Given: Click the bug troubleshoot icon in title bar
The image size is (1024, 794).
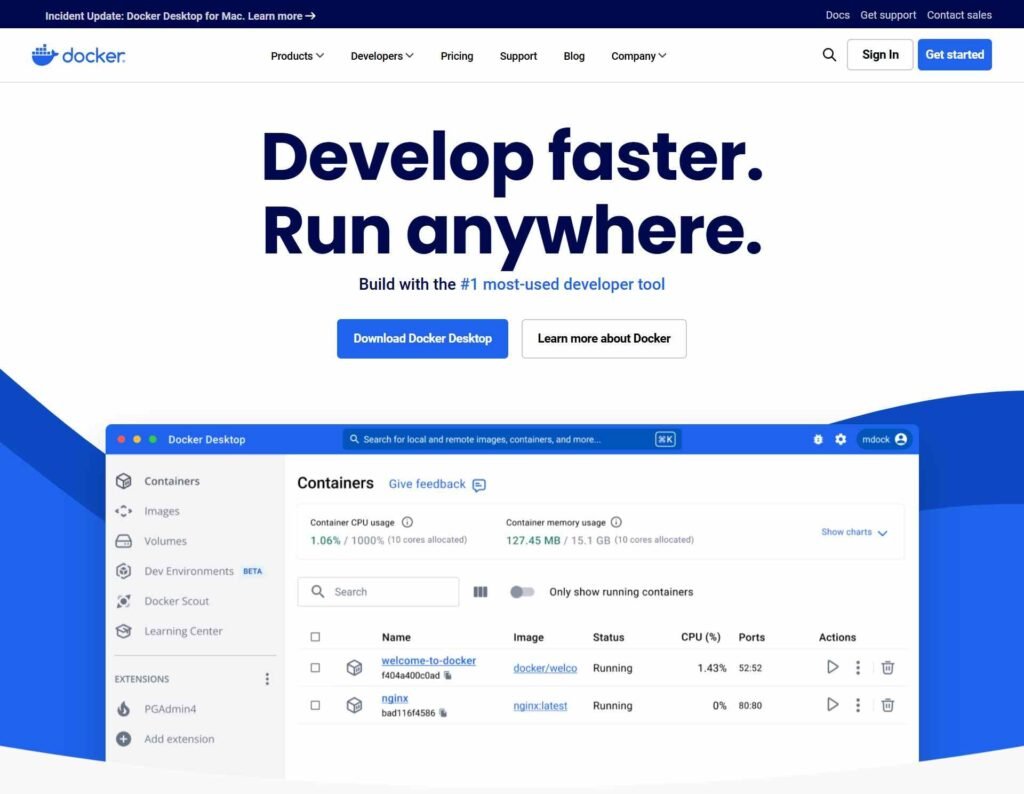Looking at the screenshot, I should 818,439.
